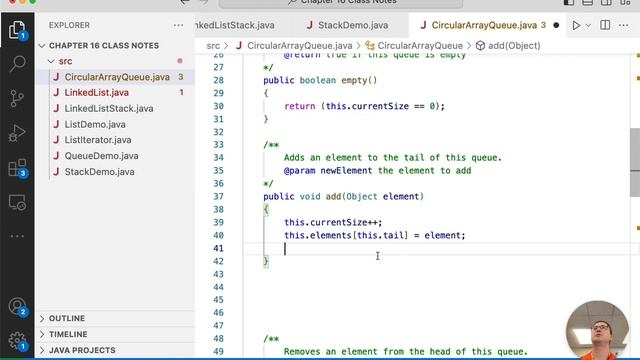Click the CircularArrayQueue.java breadcrumb

pos(300,46)
